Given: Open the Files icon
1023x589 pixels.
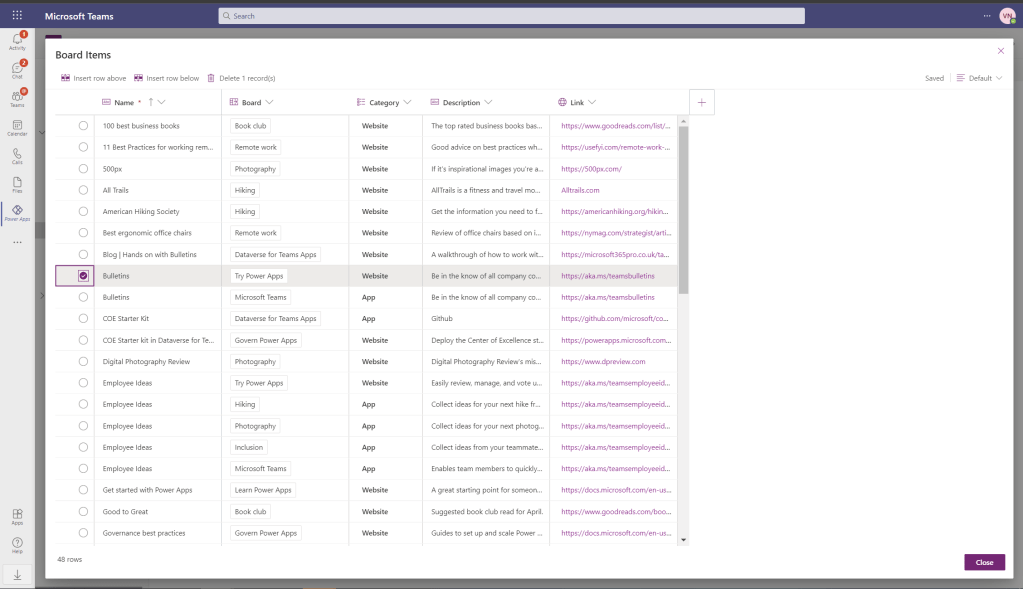Looking at the screenshot, I should click(17, 184).
